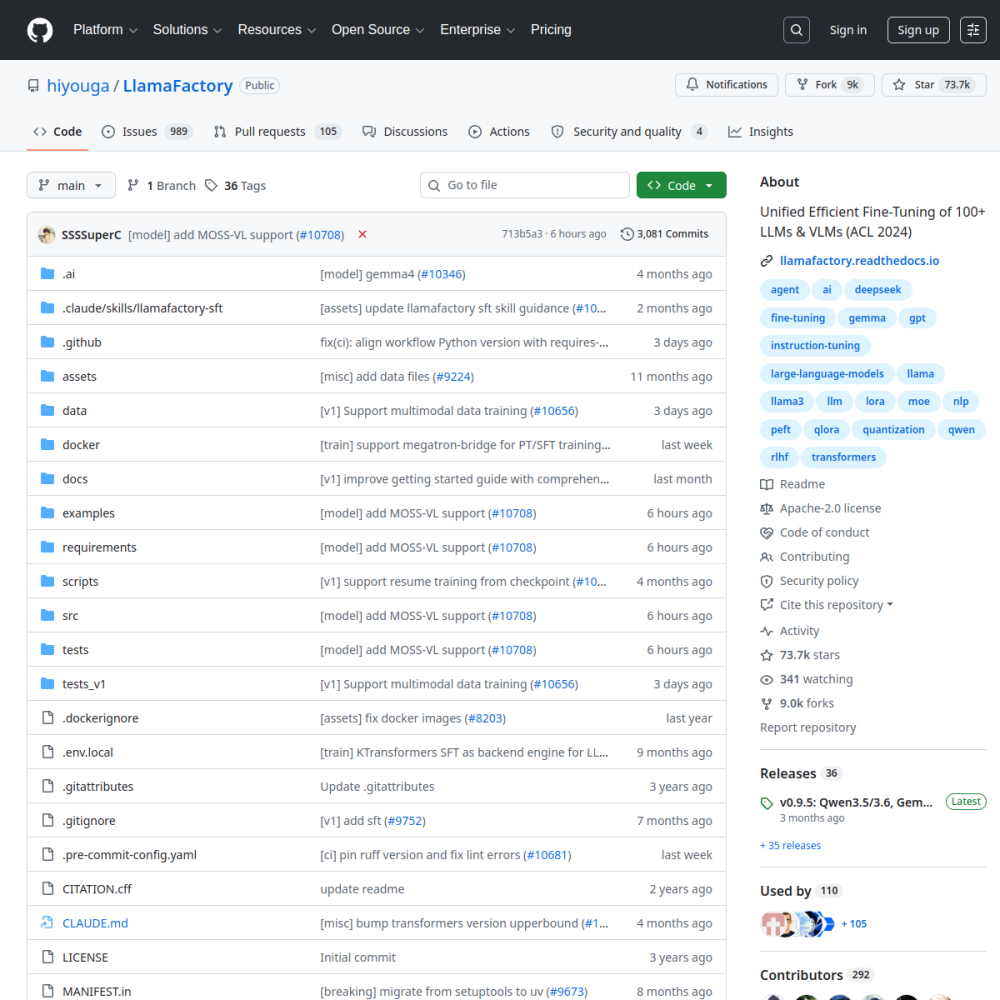
Task: Open the .github folder icon
Action: click(47, 342)
